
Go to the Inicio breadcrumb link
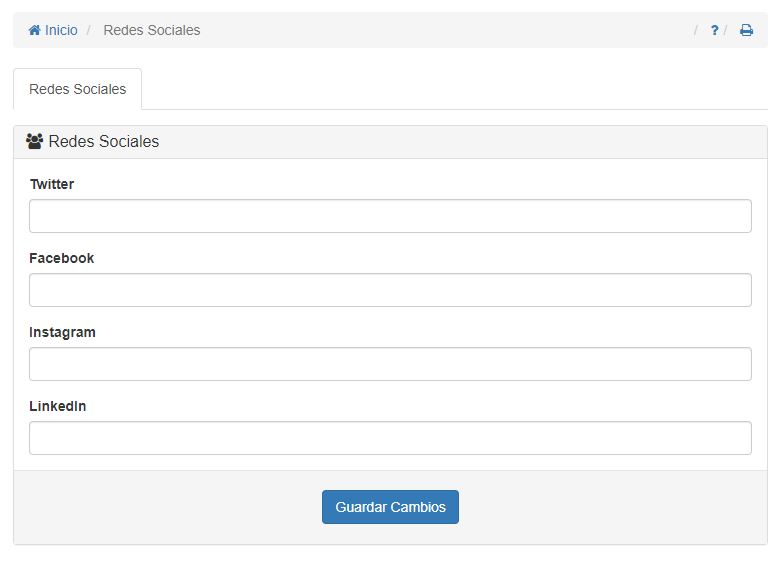tap(60, 31)
